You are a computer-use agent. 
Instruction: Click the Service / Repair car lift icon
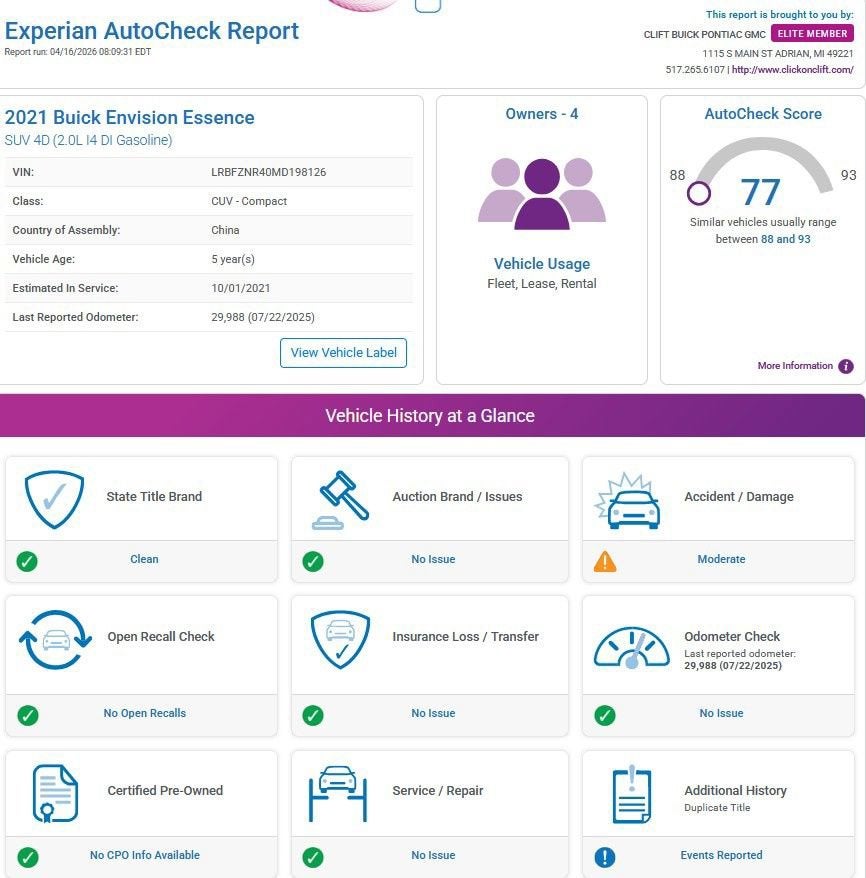click(x=340, y=793)
